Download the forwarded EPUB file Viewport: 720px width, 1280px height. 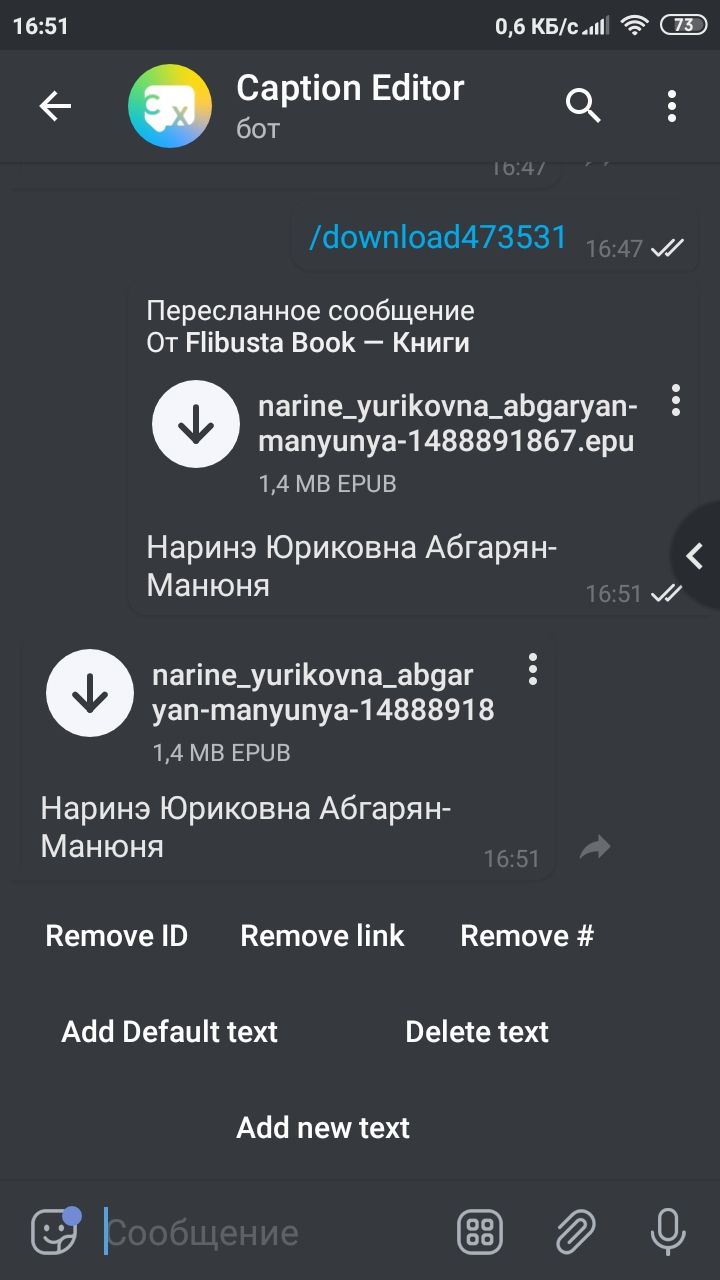pyautogui.click(x=196, y=424)
